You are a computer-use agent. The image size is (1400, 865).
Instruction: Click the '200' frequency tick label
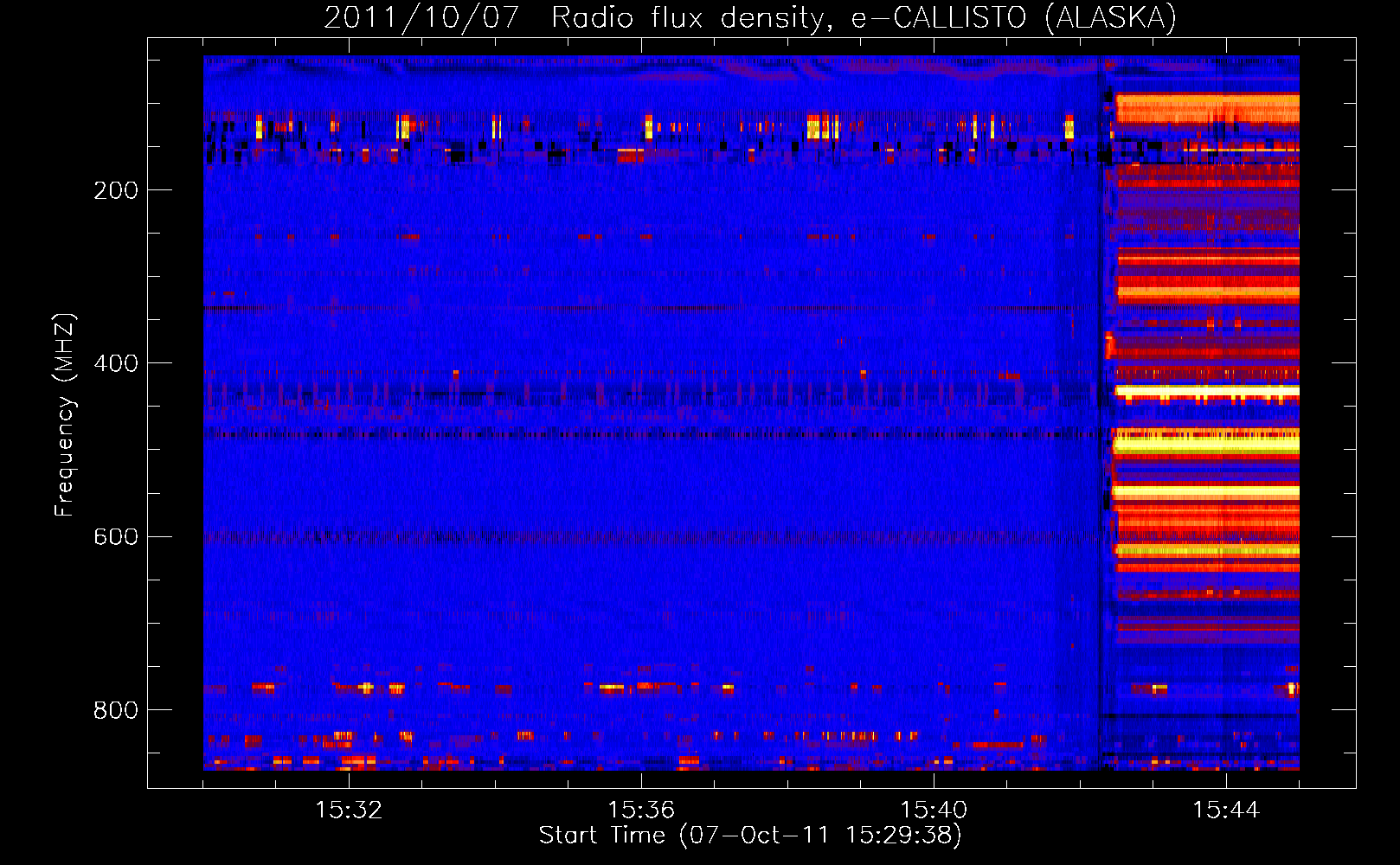(116, 190)
